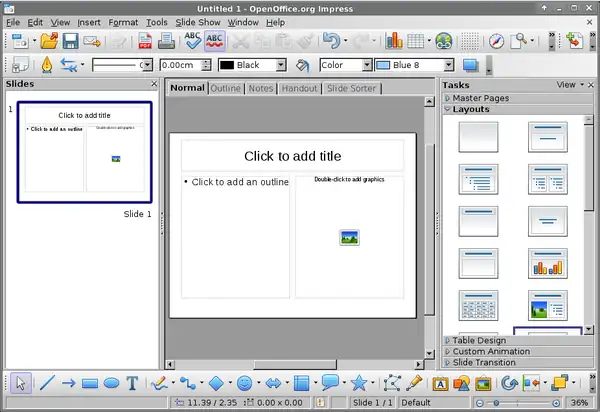
Task: Click the Save document icon
Action: 71,41
